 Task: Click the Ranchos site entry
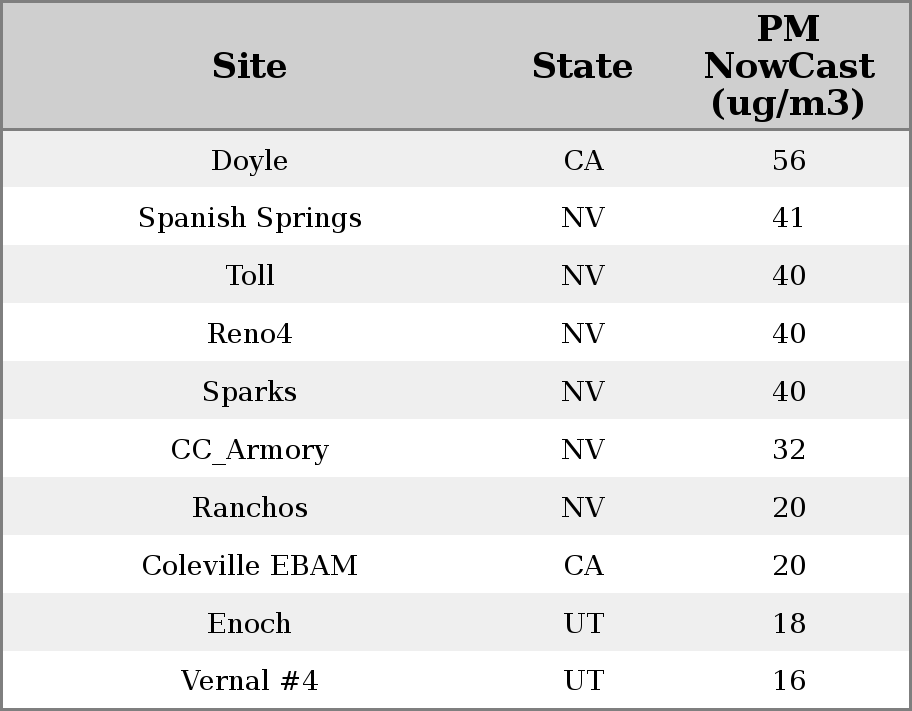249,508
